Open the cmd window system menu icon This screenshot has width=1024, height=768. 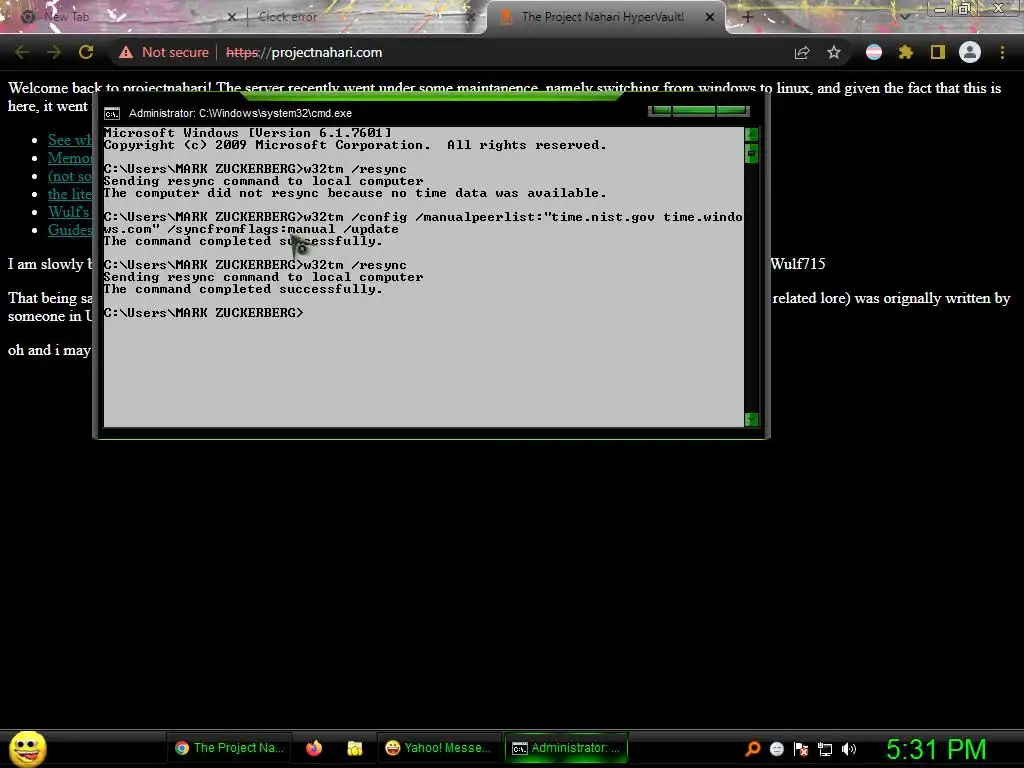coord(112,114)
